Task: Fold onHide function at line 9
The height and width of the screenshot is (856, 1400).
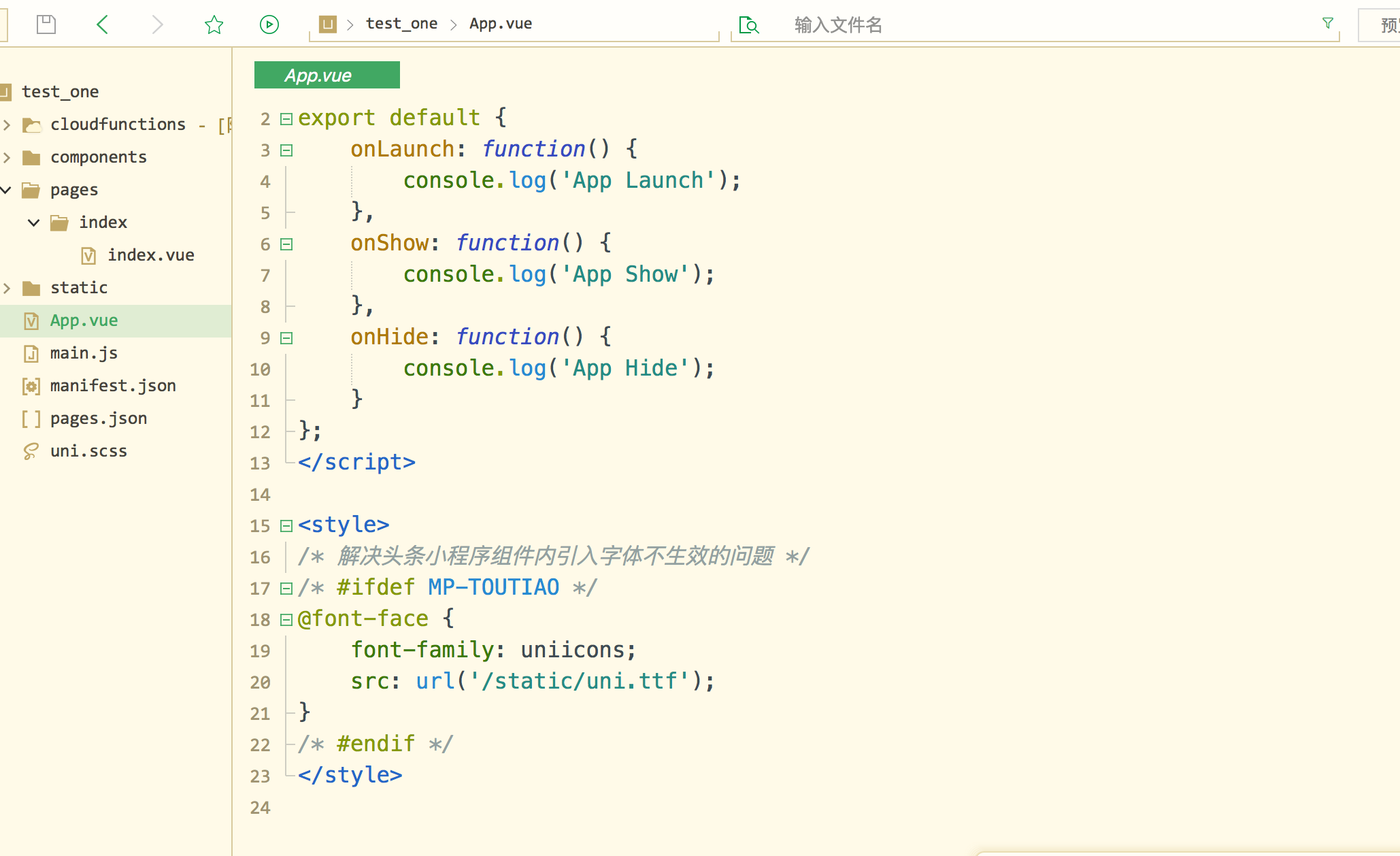Action: point(286,338)
